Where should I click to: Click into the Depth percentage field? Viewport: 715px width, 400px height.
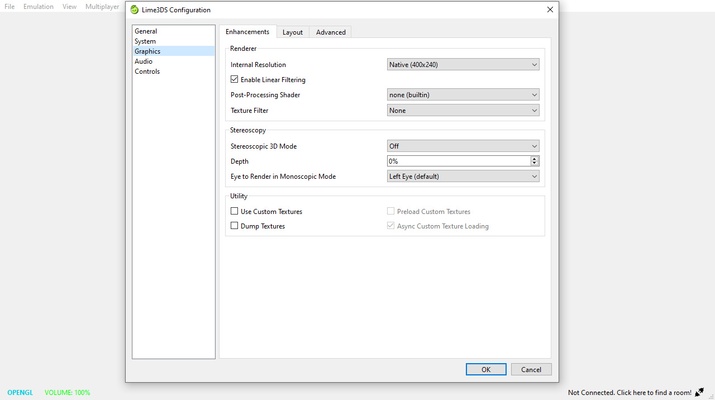(458, 161)
